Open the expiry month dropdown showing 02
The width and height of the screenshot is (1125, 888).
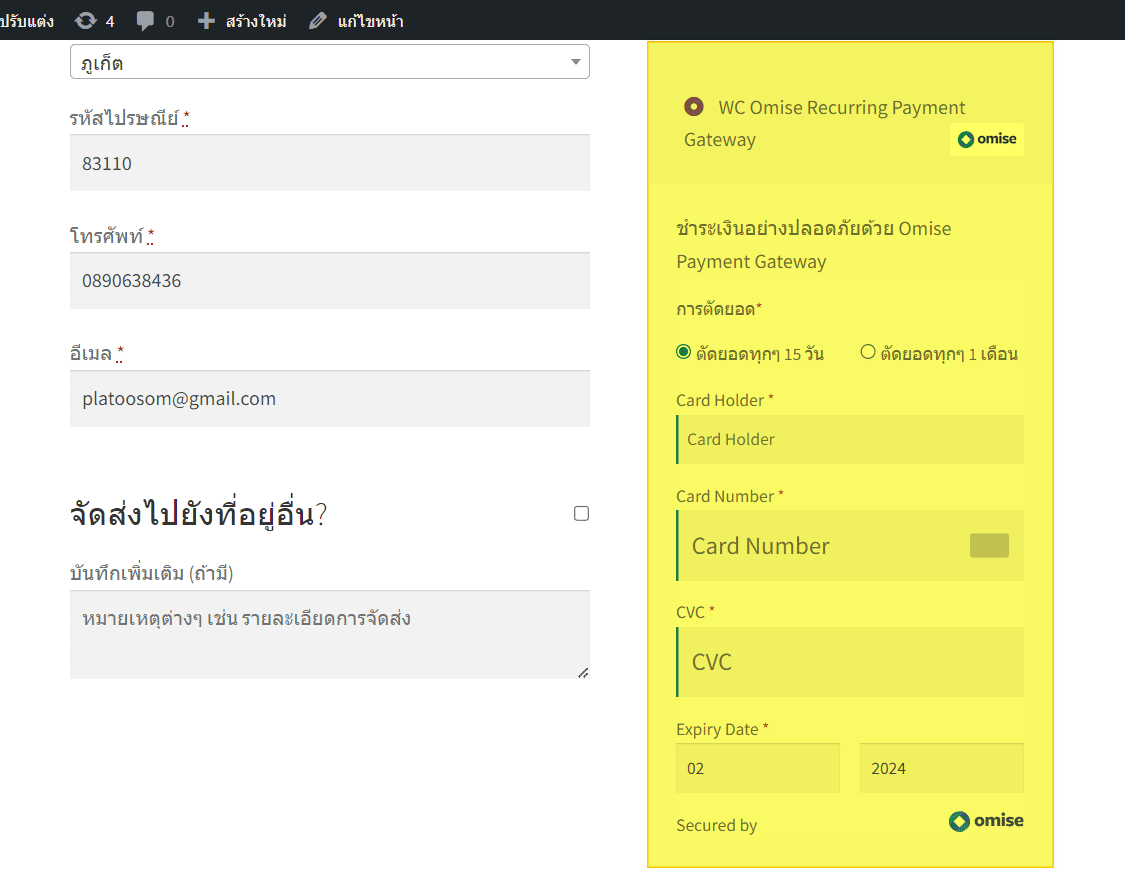757,768
